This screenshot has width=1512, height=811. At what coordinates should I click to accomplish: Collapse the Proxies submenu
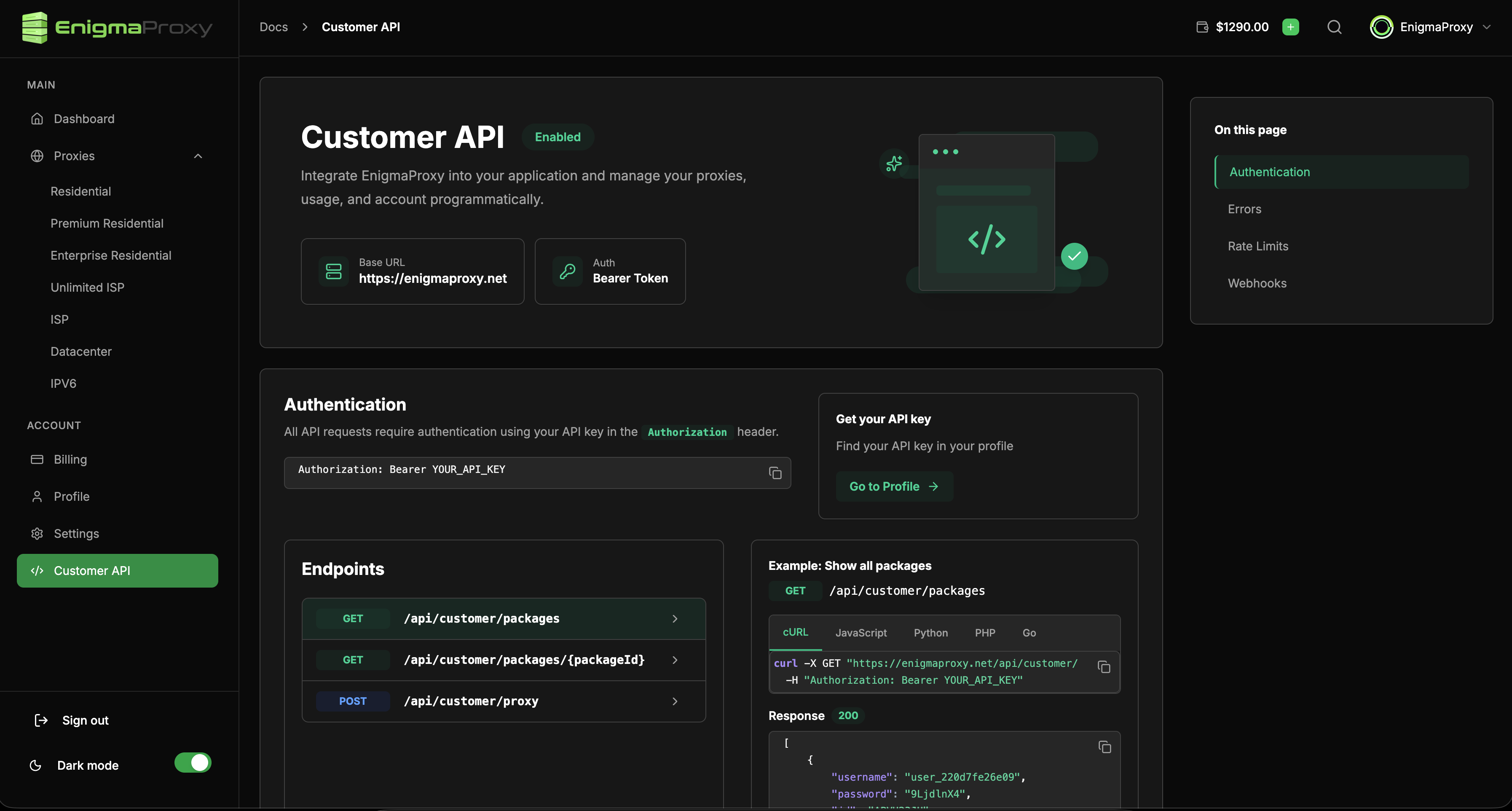[x=198, y=156]
